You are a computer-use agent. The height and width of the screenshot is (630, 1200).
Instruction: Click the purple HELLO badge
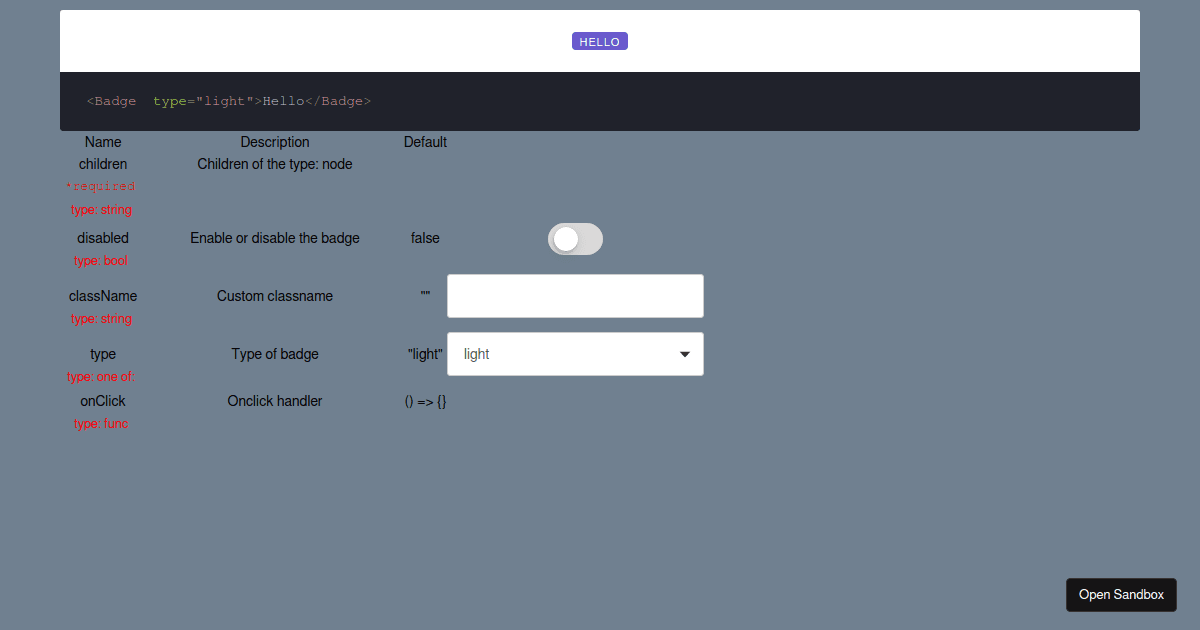click(599, 41)
